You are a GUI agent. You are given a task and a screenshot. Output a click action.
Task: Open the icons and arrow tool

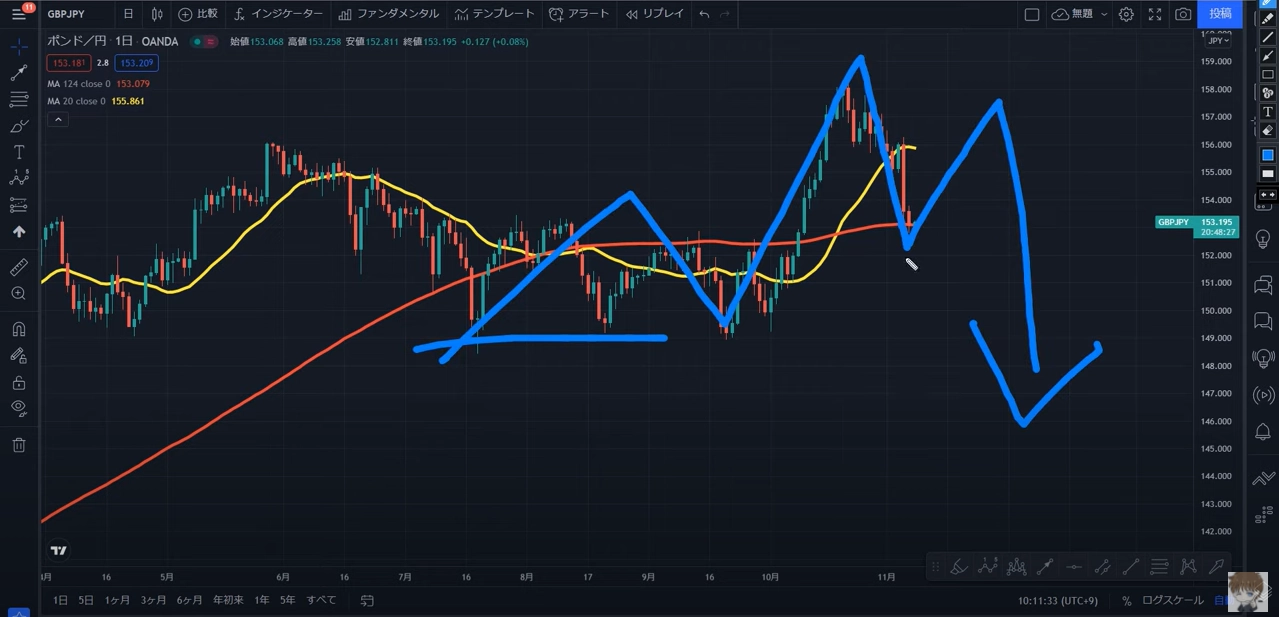(18, 231)
